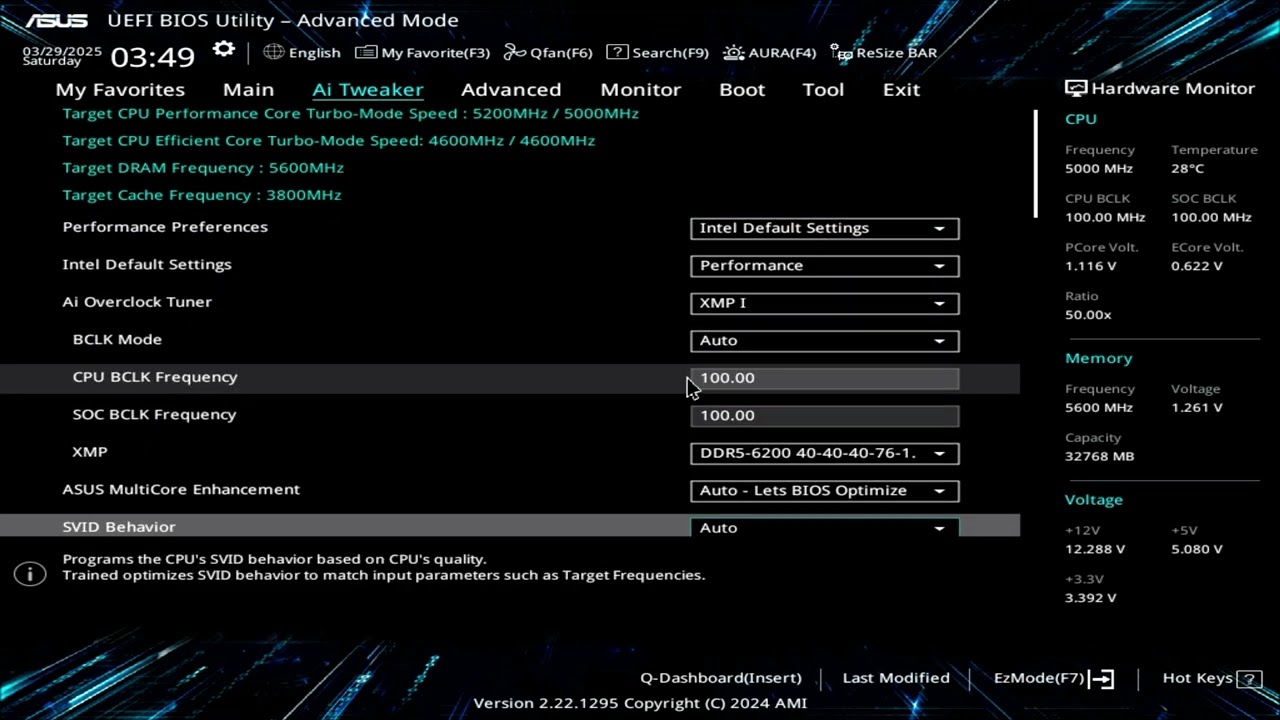This screenshot has height=720, width=1280.
Task: Click the EzMode exit arrow icon
Action: pos(1101,679)
